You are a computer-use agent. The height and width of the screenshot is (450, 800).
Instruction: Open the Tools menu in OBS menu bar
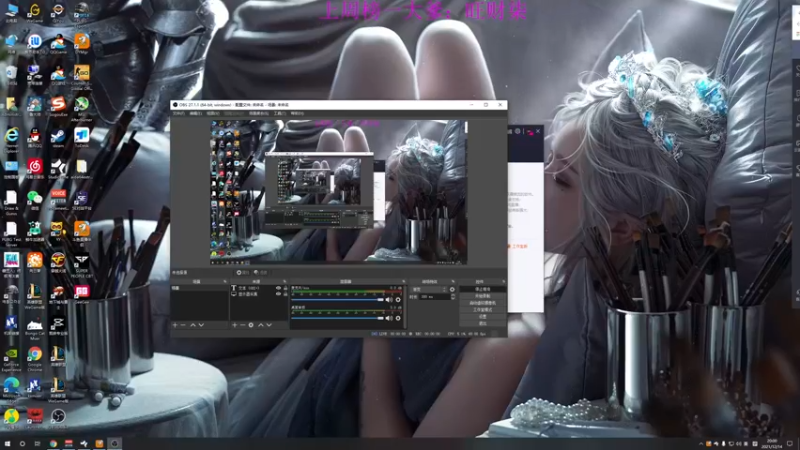[x=280, y=113]
